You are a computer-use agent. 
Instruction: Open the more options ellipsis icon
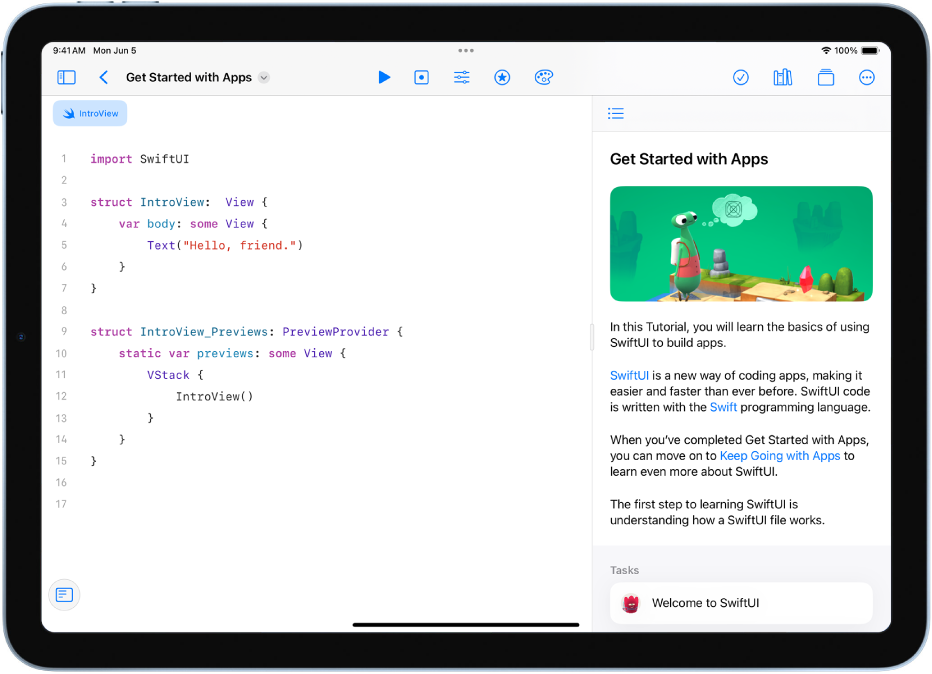tap(867, 77)
